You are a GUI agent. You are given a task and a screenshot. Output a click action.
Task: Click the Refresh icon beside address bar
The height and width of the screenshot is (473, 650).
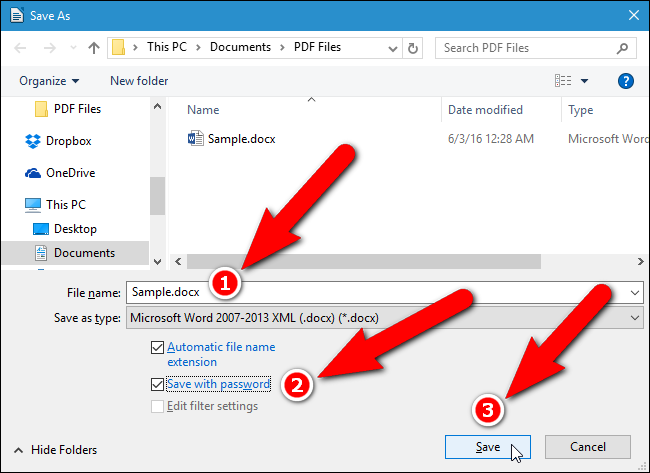tap(412, 48)
